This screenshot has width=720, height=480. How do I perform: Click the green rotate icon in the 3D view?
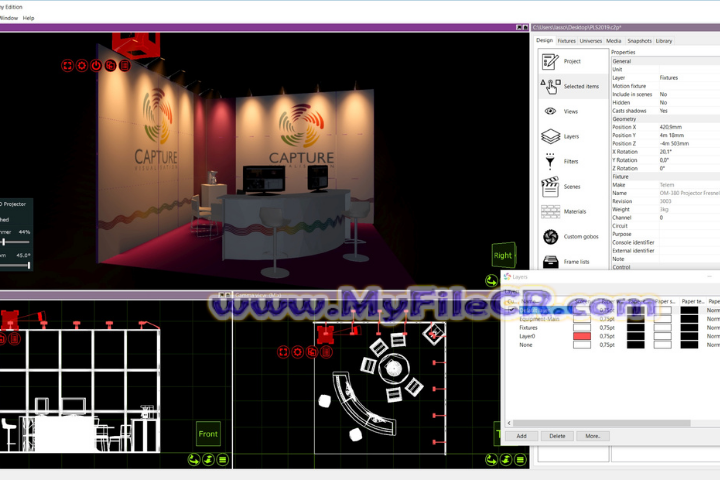[x=491, y=280]
